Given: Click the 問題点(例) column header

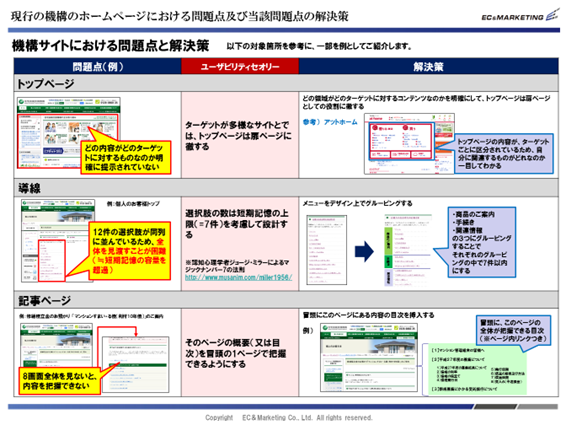Looking at the screenshot, I should [97, 66].
